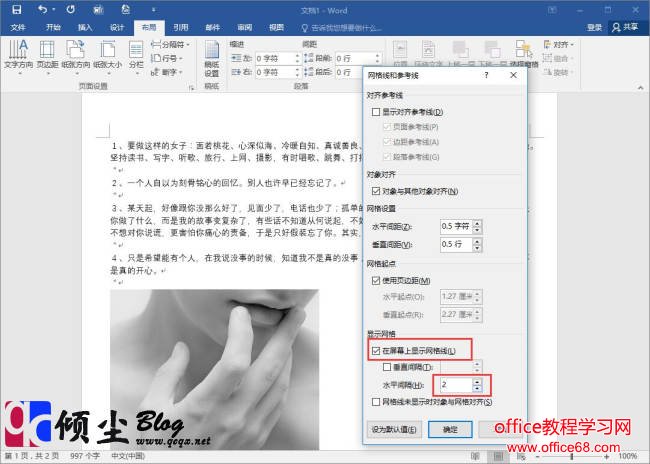The width and height of the screenshot is (650, 464).
Task: Switch to print layout view in status bar
Action: (498, 456)
